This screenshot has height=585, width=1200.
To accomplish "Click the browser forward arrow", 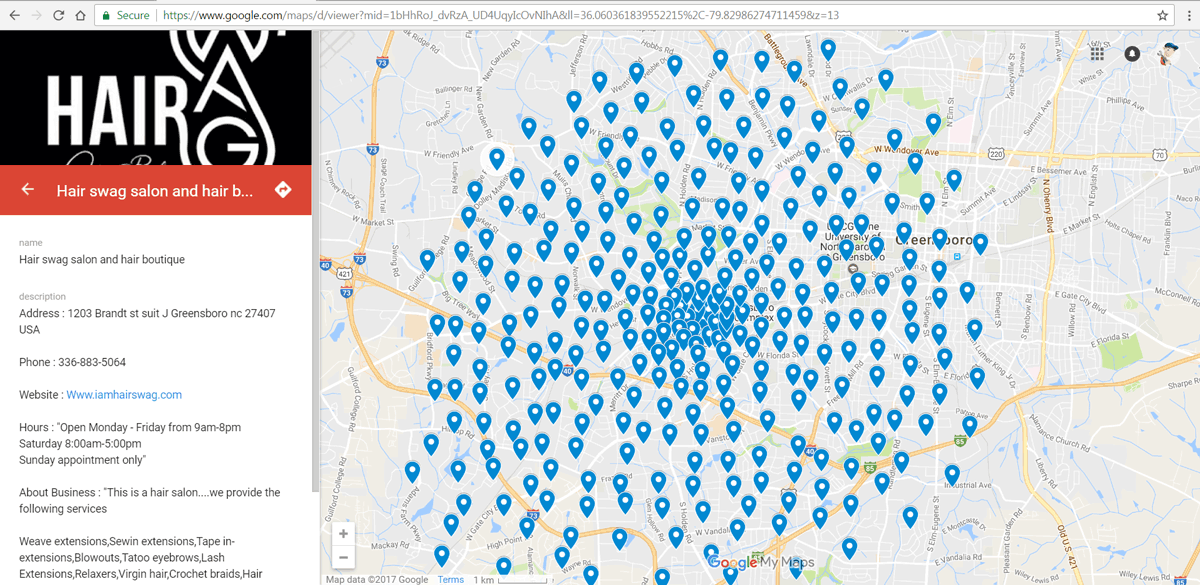I will point(37,16).
